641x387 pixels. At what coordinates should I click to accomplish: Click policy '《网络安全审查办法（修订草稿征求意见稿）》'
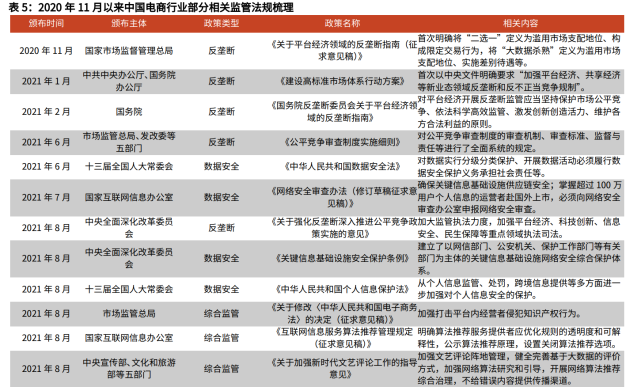point(343,197)
